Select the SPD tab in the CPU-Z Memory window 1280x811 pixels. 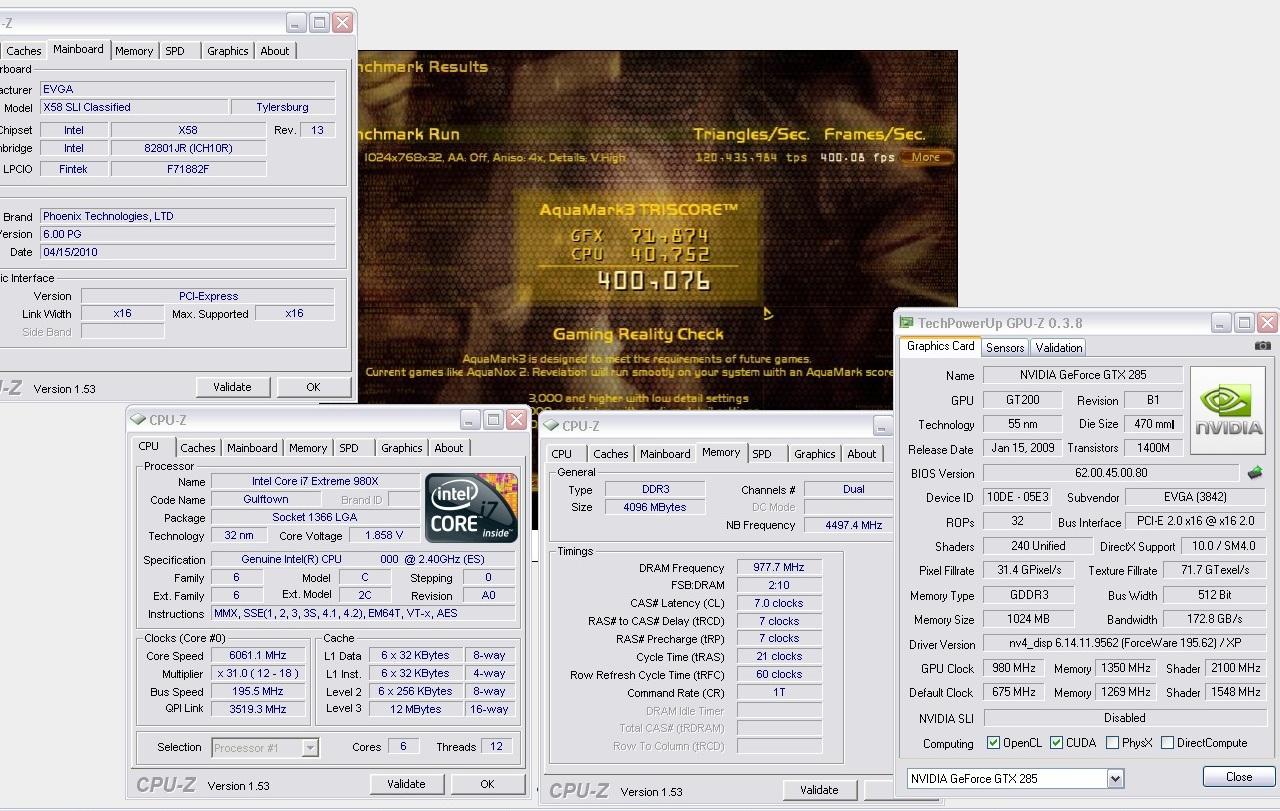click(762, 454)
